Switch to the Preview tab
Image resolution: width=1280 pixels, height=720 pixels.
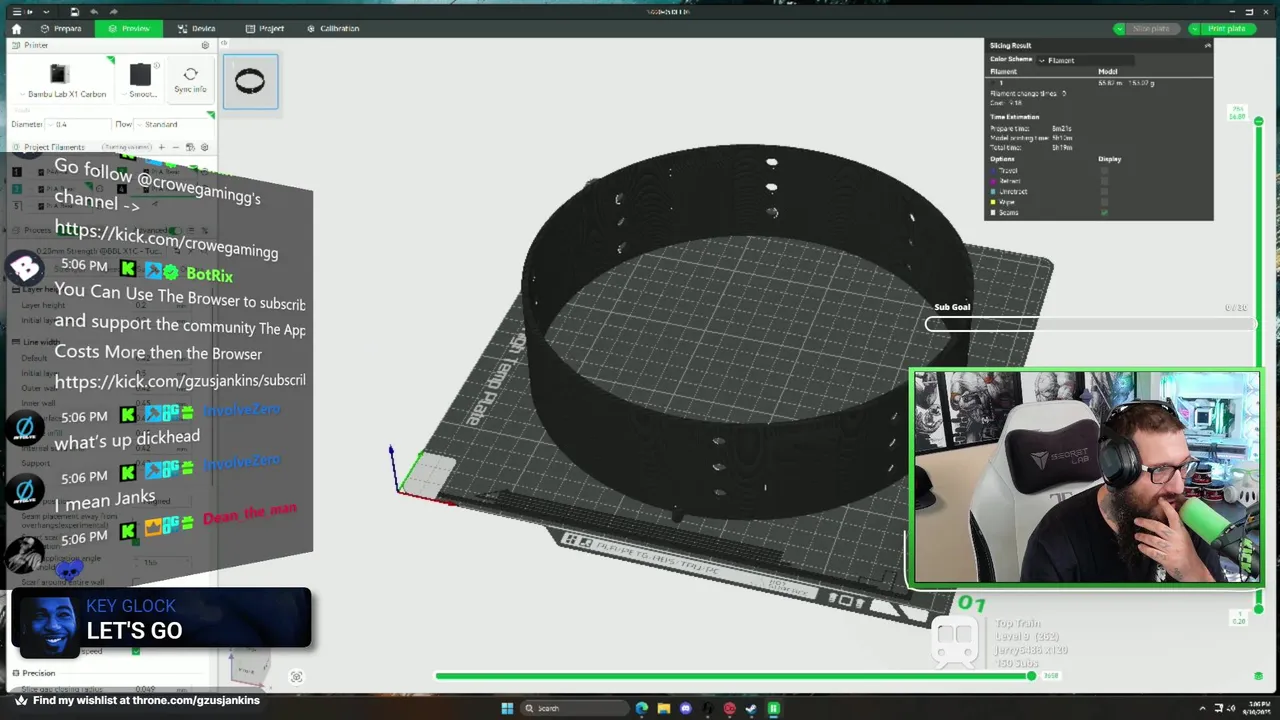pyautogui.click(x=129, y=29)
